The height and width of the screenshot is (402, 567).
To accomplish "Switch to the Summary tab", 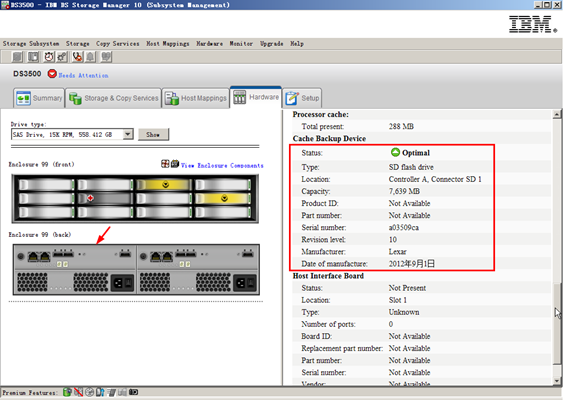I will 39,98.
